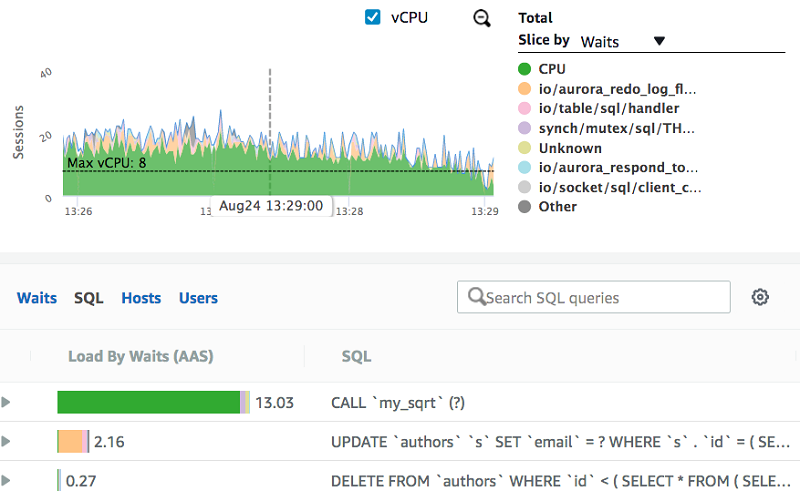Select the Unknown legend entry
The image size is (800, 491).
coord(560,148)
